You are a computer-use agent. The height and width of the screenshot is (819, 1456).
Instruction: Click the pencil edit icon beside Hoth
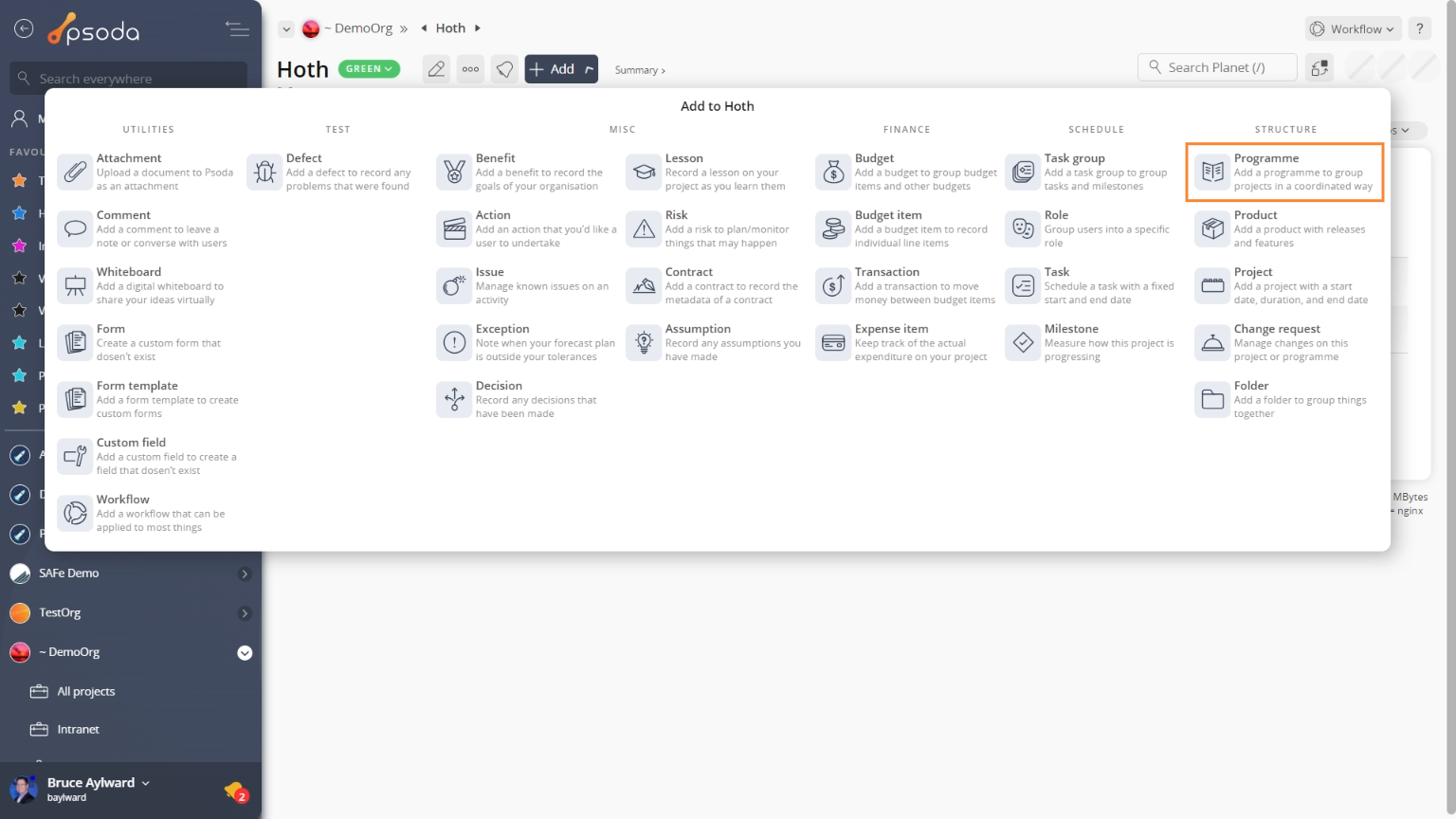point(436,69)
